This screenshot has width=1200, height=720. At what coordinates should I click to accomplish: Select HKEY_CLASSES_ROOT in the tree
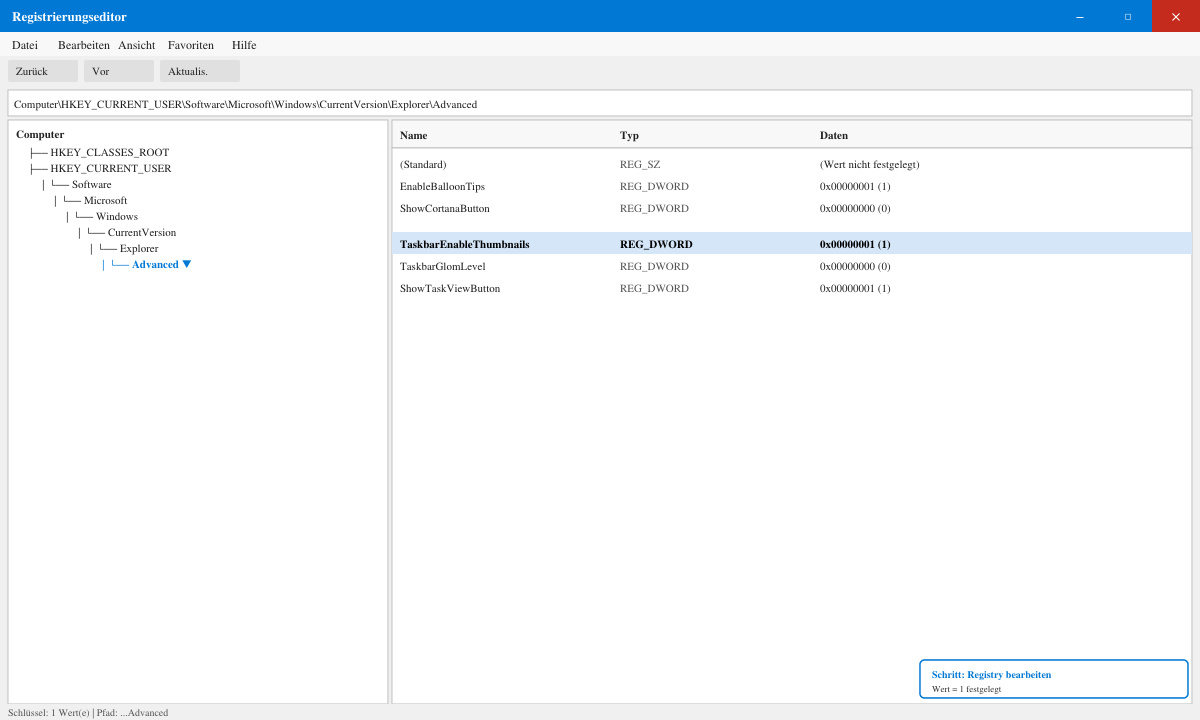110,152
